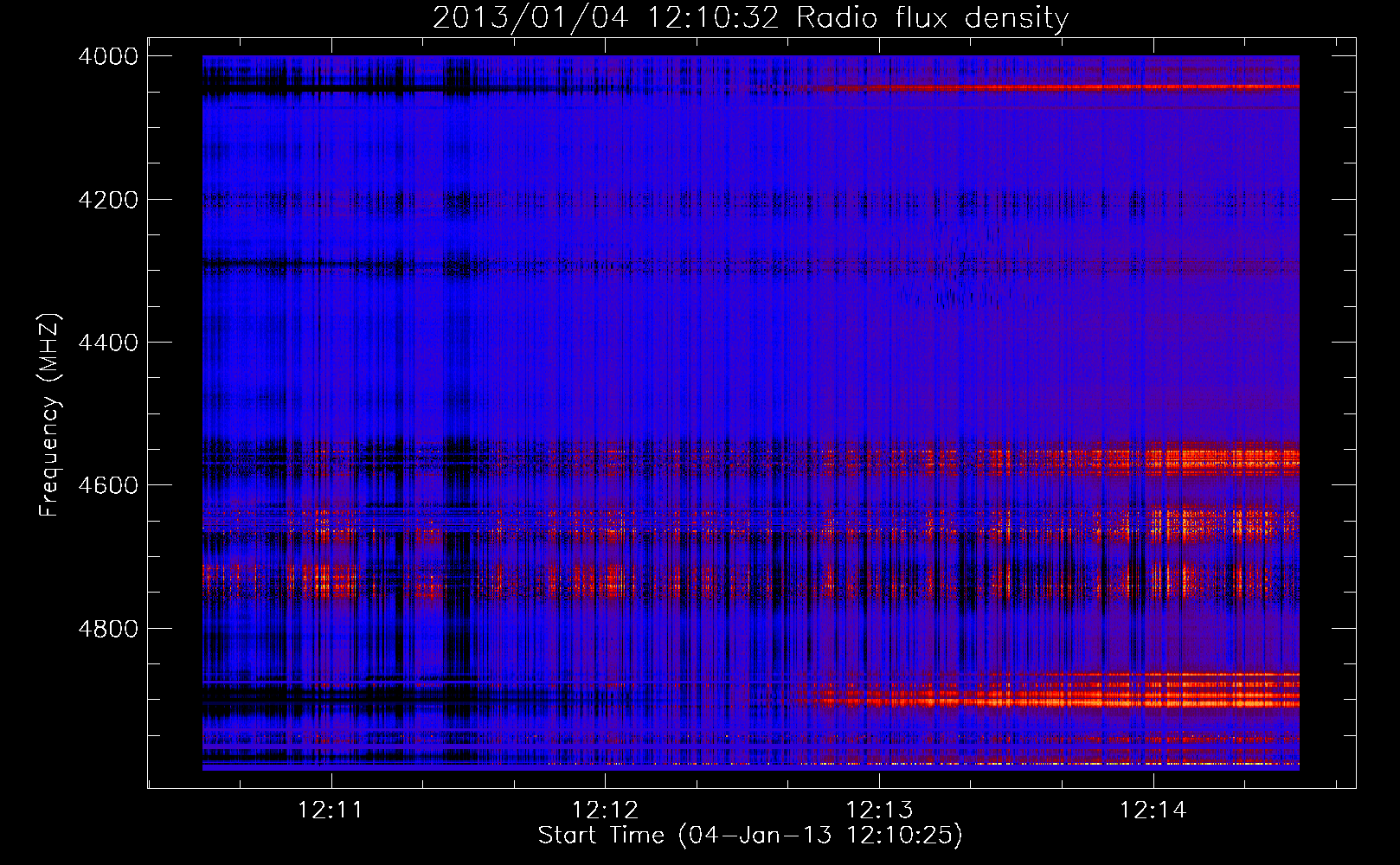This screenshot has width=1400, height=865.
Task: Click the 12:11 time tick label
Action: point(330,811)
